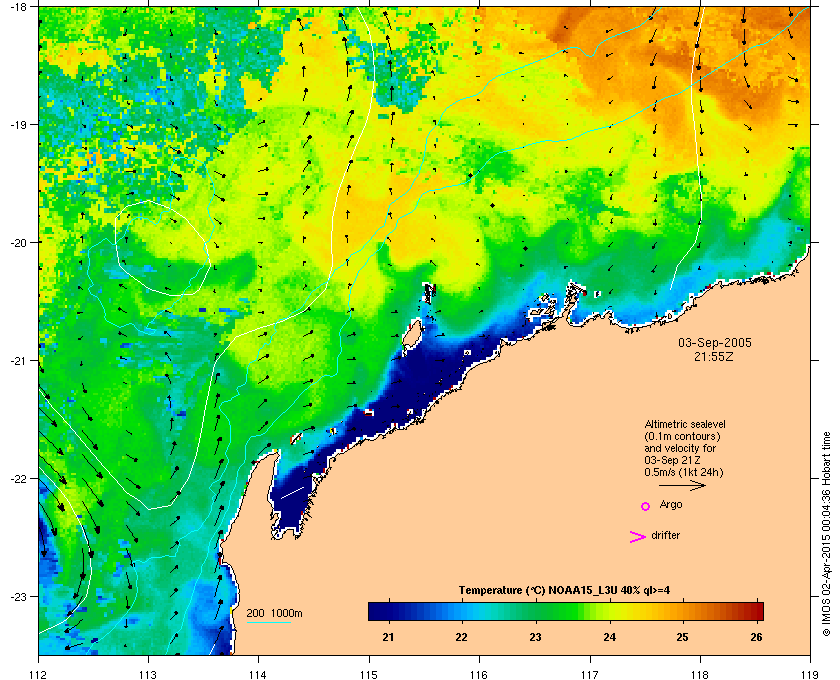This screenshot has height=680, width=840.
Task: Click the latitude label -21
Action: pos(18,360)
